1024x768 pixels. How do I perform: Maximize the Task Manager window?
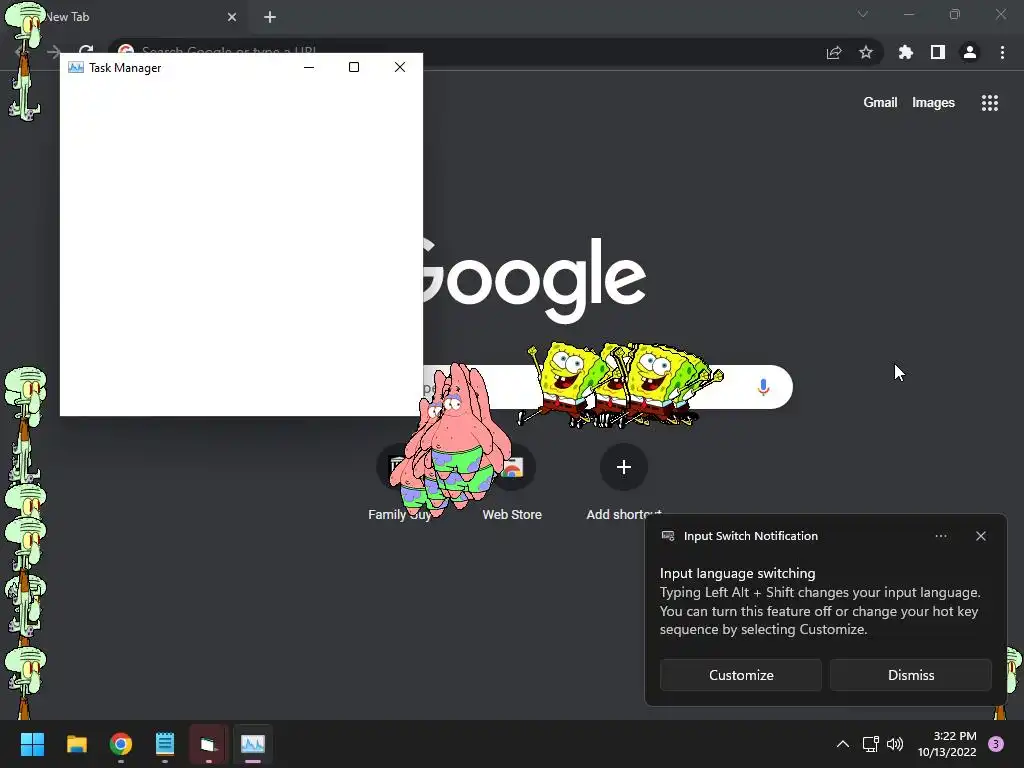pos(354,67)
